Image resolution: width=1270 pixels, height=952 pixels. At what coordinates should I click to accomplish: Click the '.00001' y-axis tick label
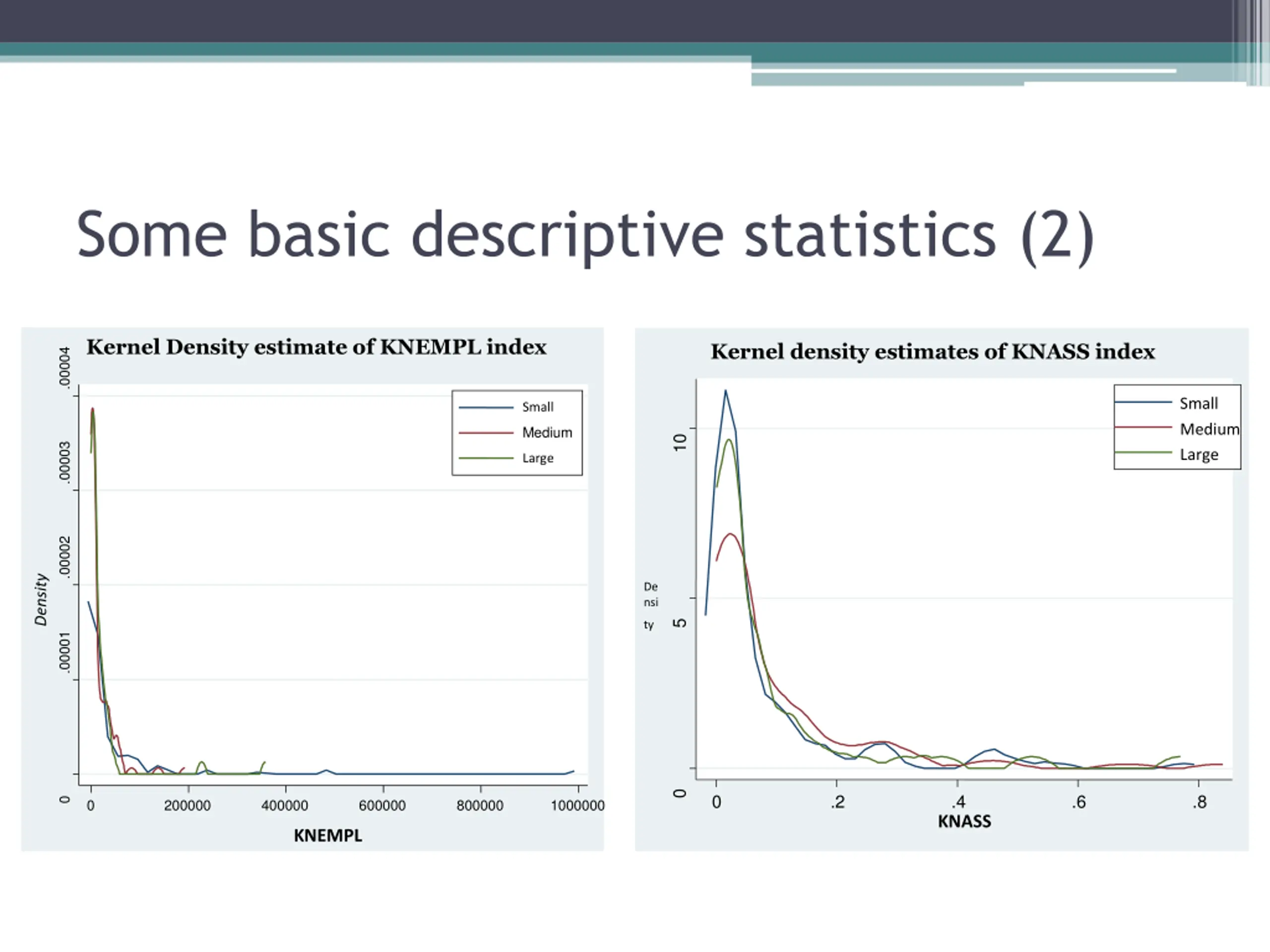click(65, 652)
